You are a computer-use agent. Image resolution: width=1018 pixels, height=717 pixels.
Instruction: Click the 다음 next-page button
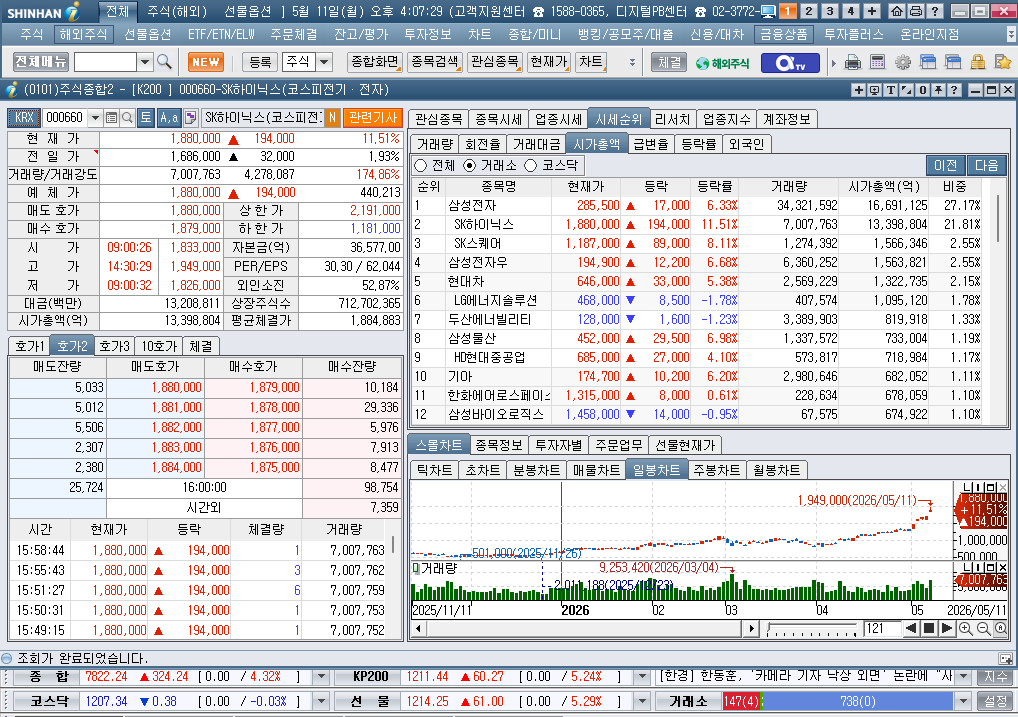986,166
